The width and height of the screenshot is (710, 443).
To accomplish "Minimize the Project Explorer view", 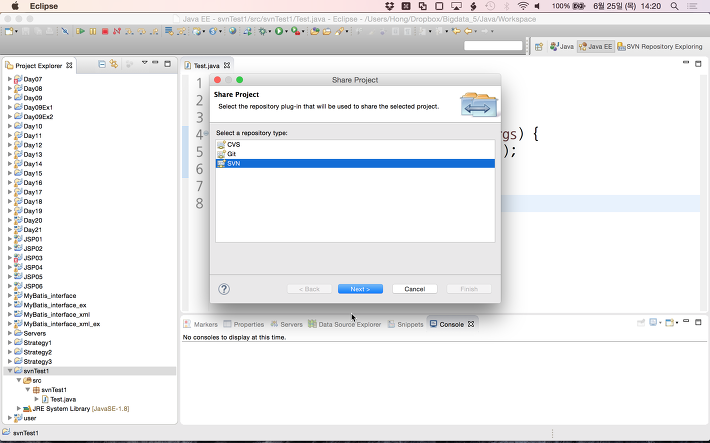I will point(155,63).
